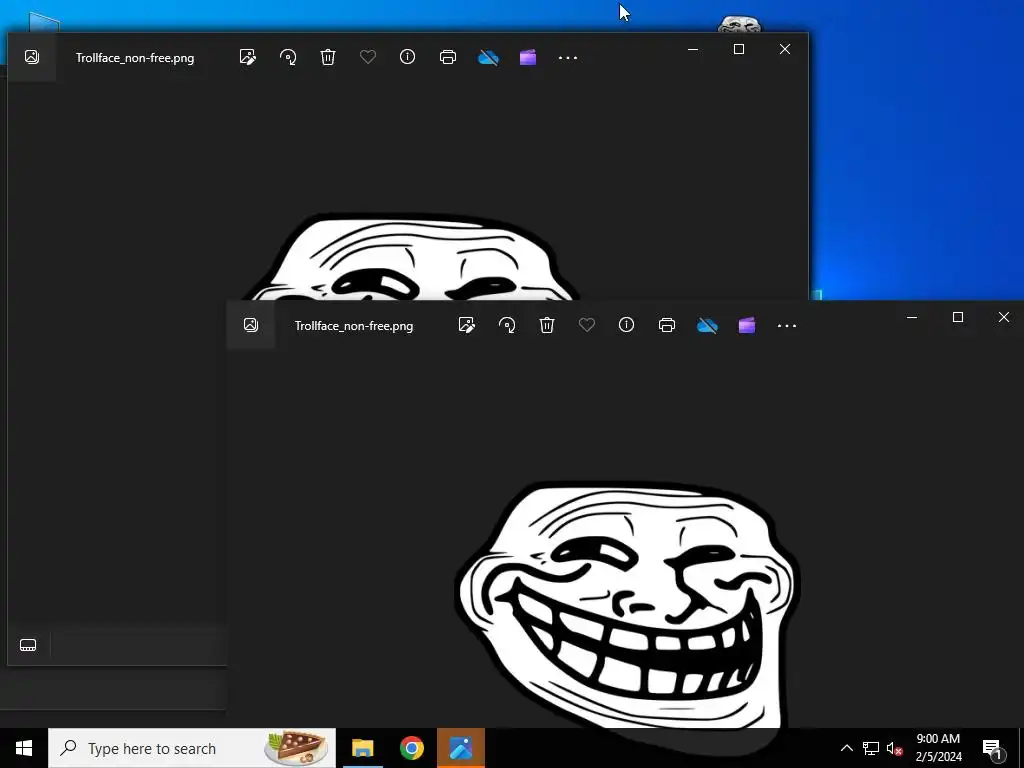1024x768 pixels.
Task: Open the 9:00 AM clock and date
Action: [x=938, y=748]
